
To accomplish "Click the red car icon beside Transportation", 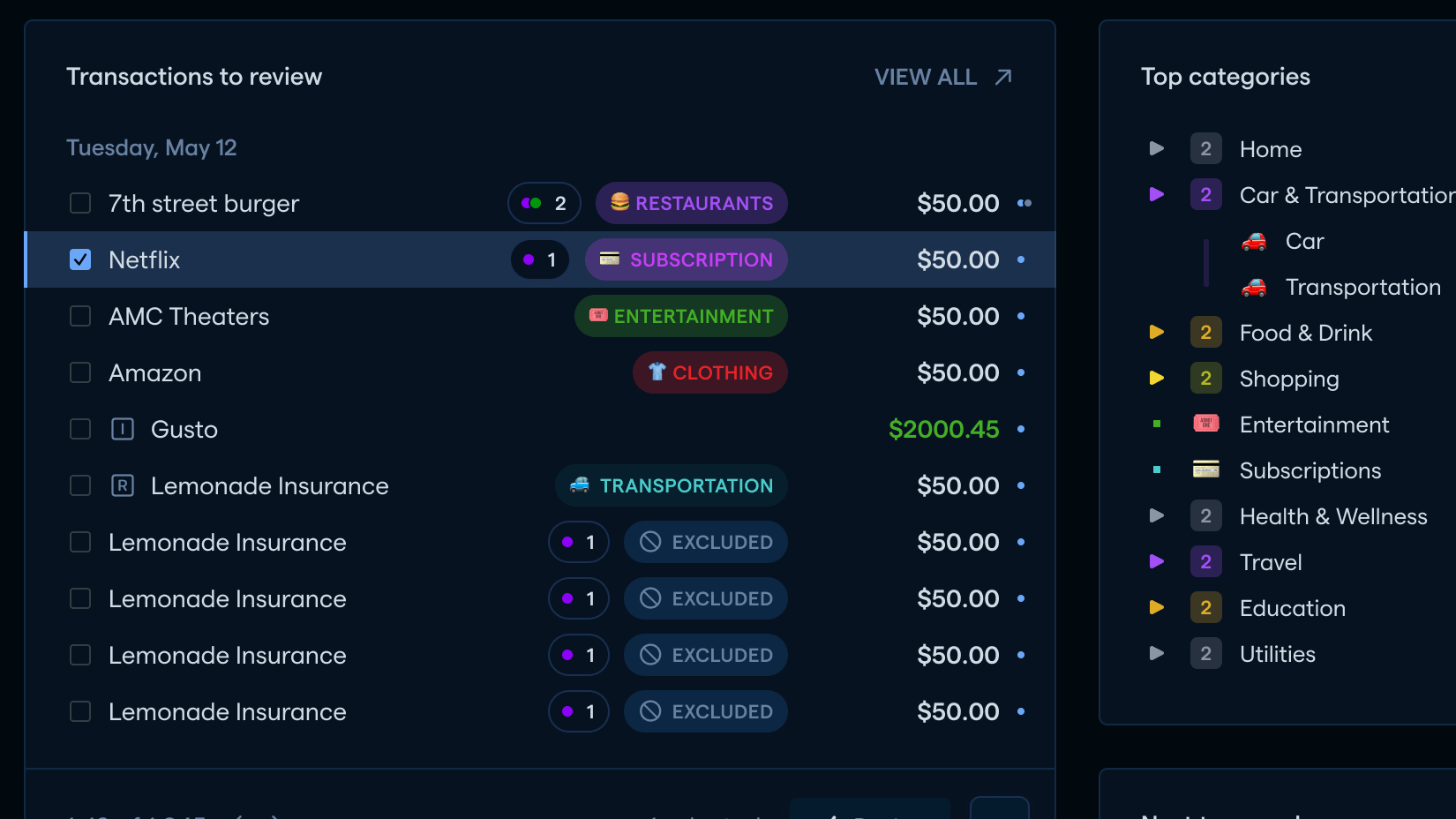I will coord(1254,287).
